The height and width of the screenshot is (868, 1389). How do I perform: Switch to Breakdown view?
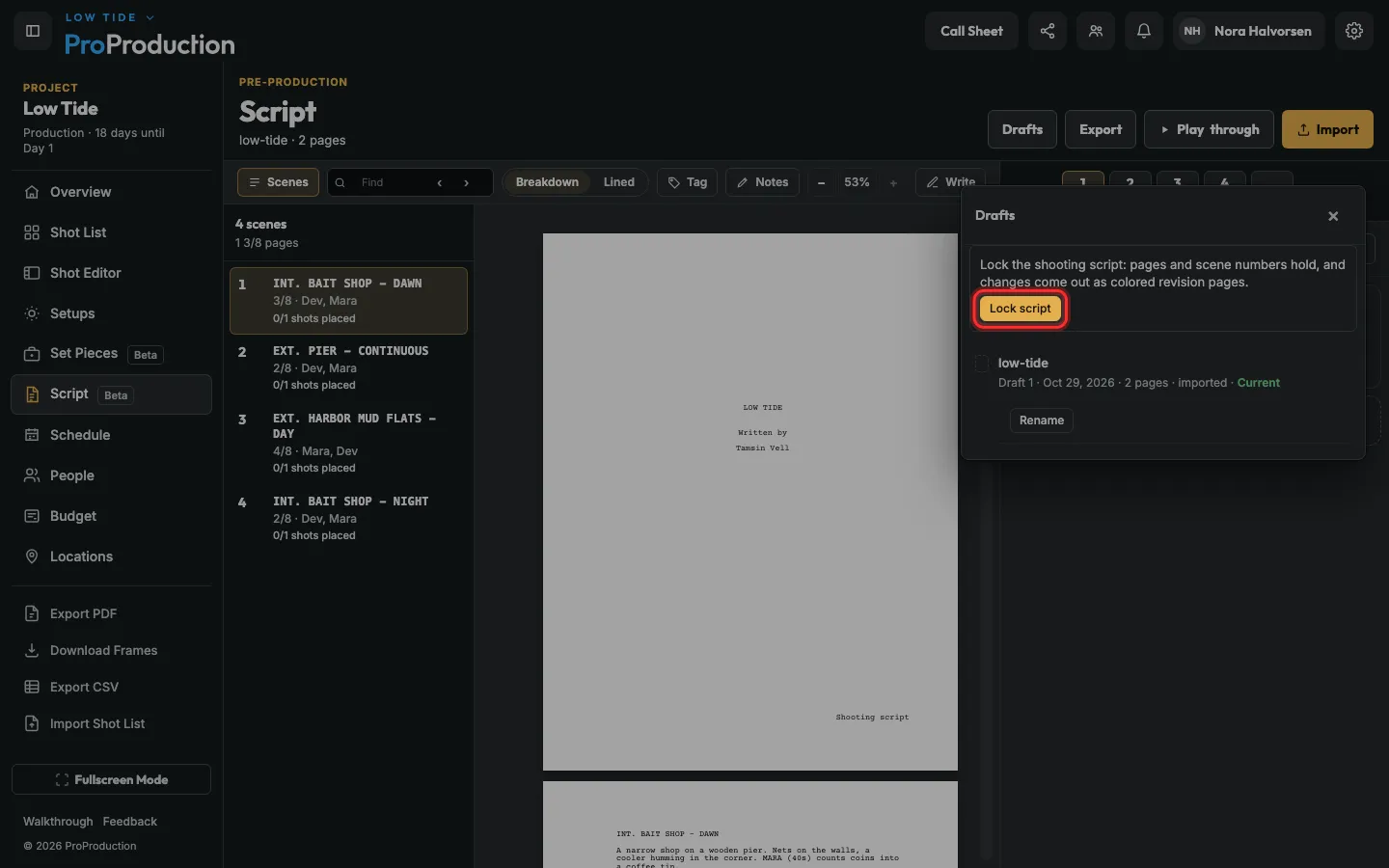pyautogui.click(x=547, y=182)
